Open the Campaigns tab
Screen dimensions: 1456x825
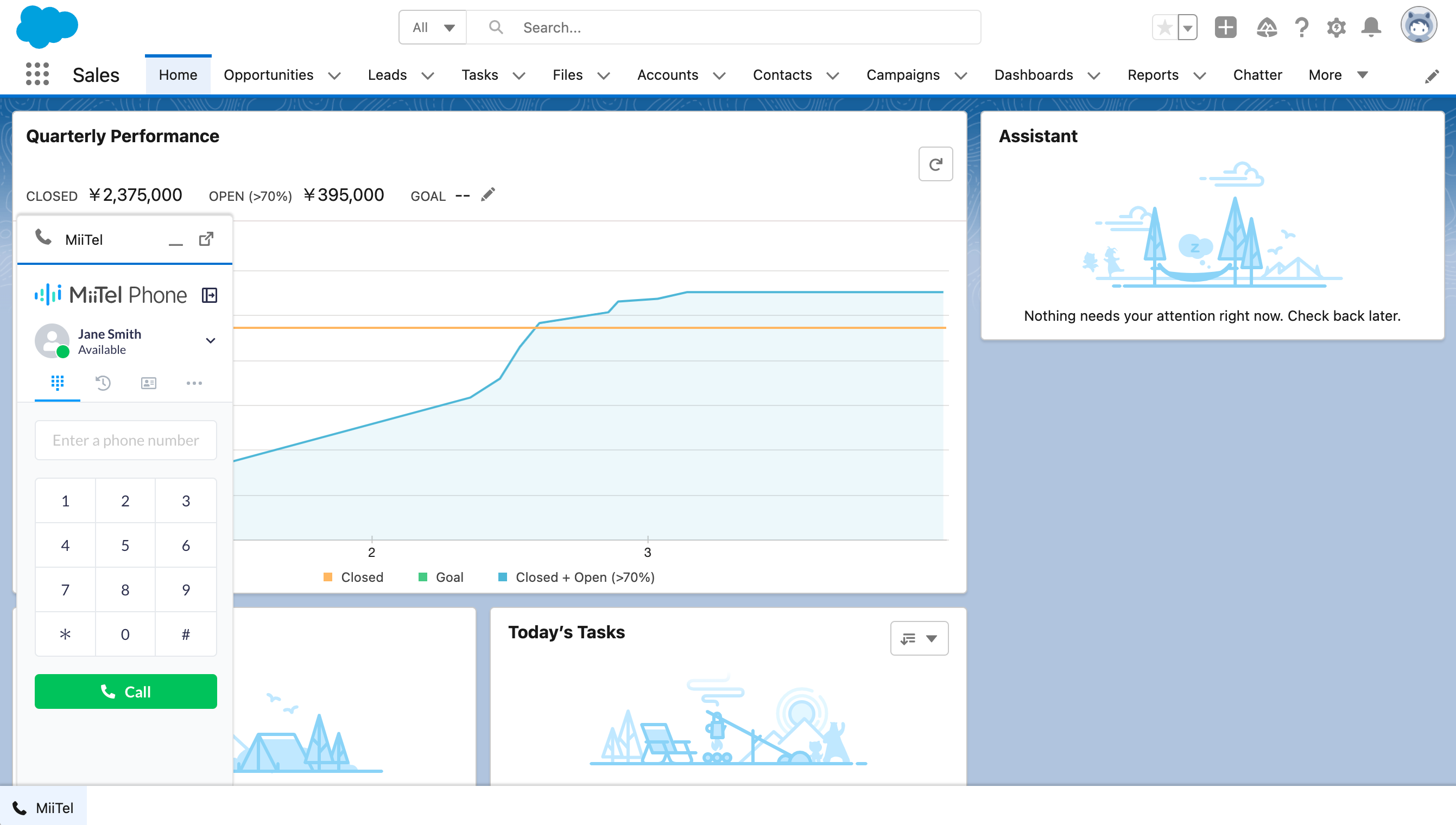pyautogui.click(x=903, y=75)
